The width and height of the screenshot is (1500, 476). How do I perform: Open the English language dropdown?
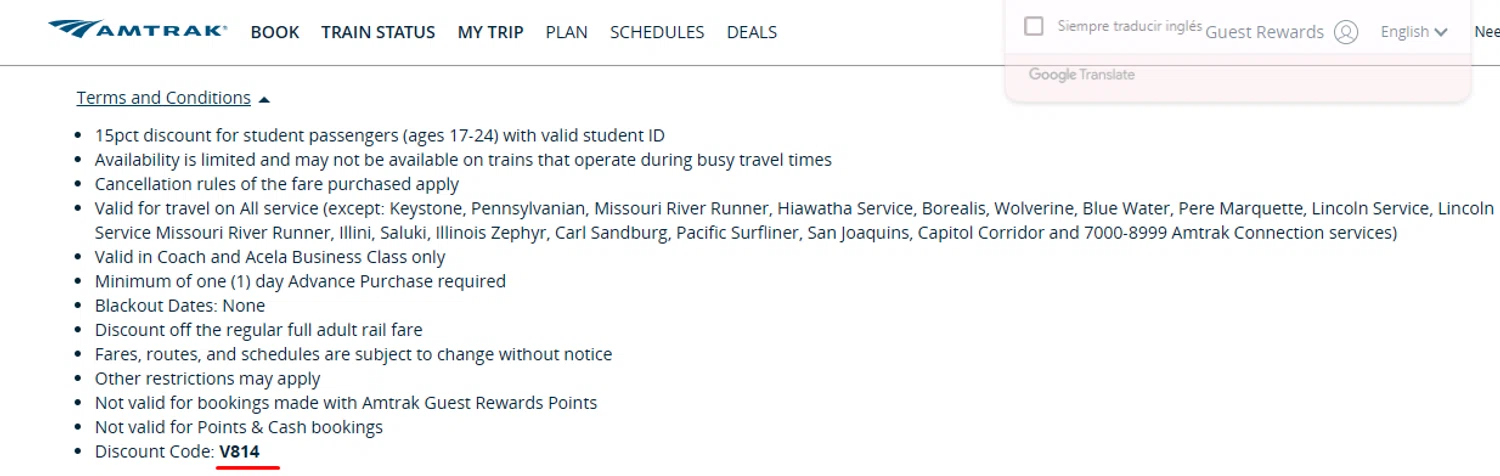[1414, 32]
